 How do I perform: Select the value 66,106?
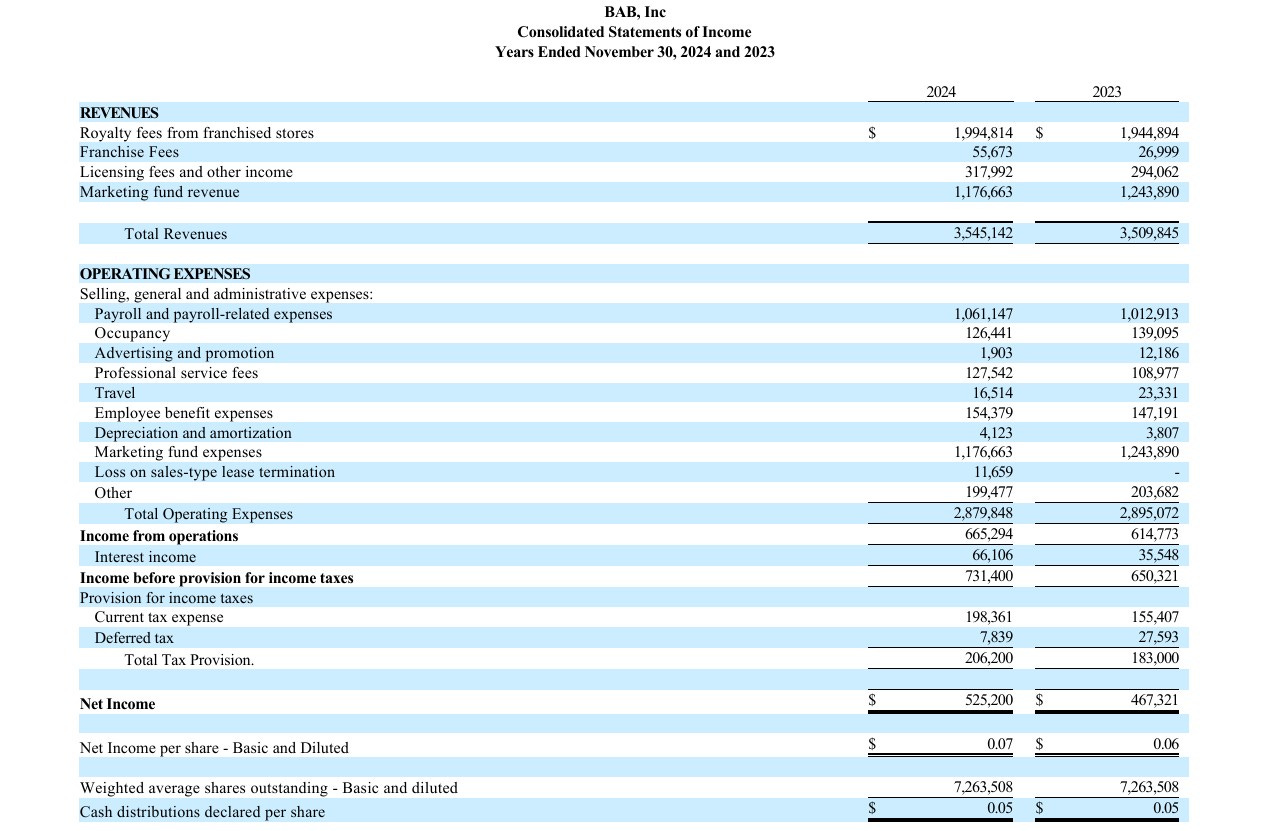coord(992,557)
